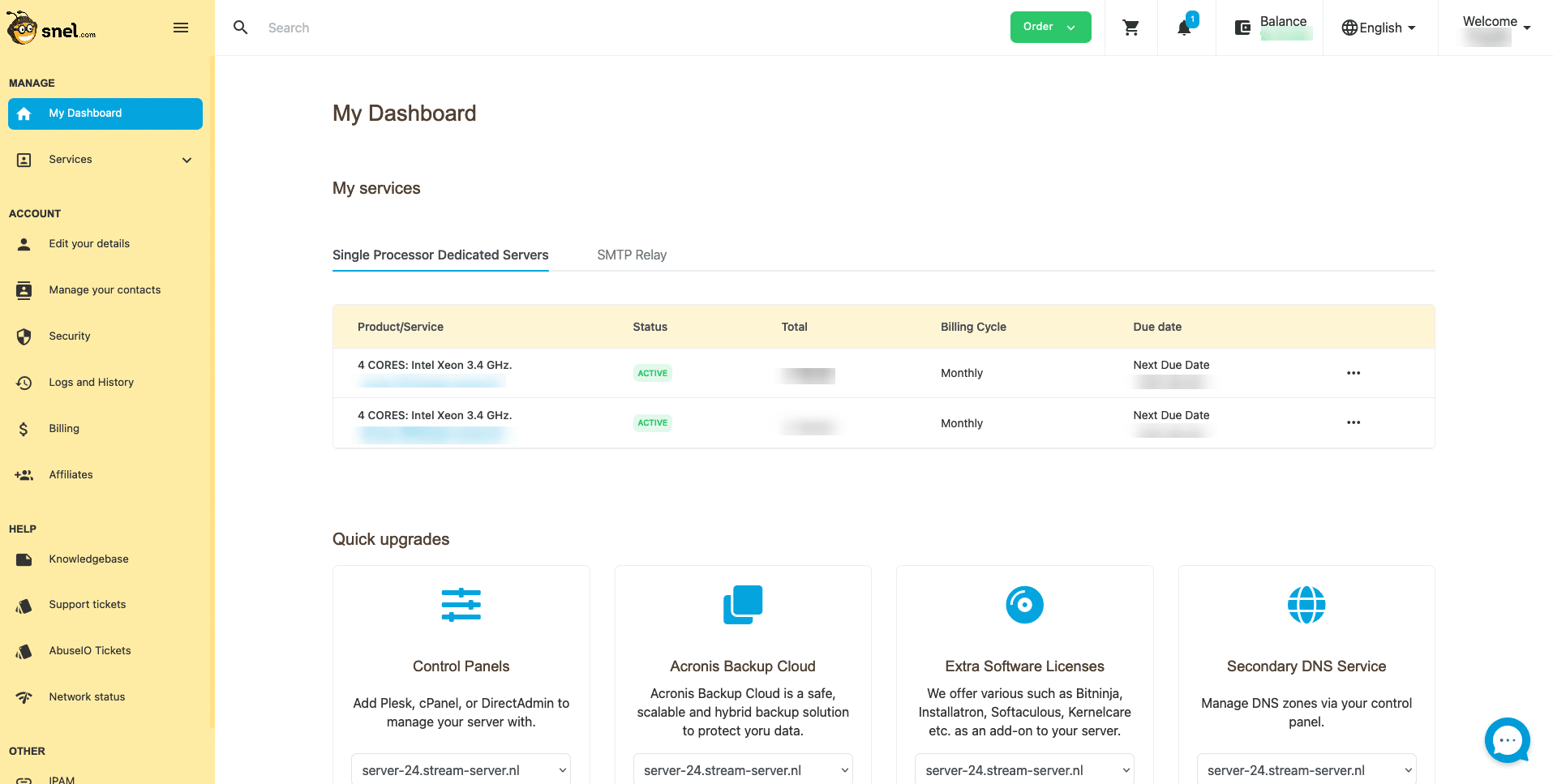
Task: Open first 4 CORES Intel Xeon service
Action: coord(435,366)
